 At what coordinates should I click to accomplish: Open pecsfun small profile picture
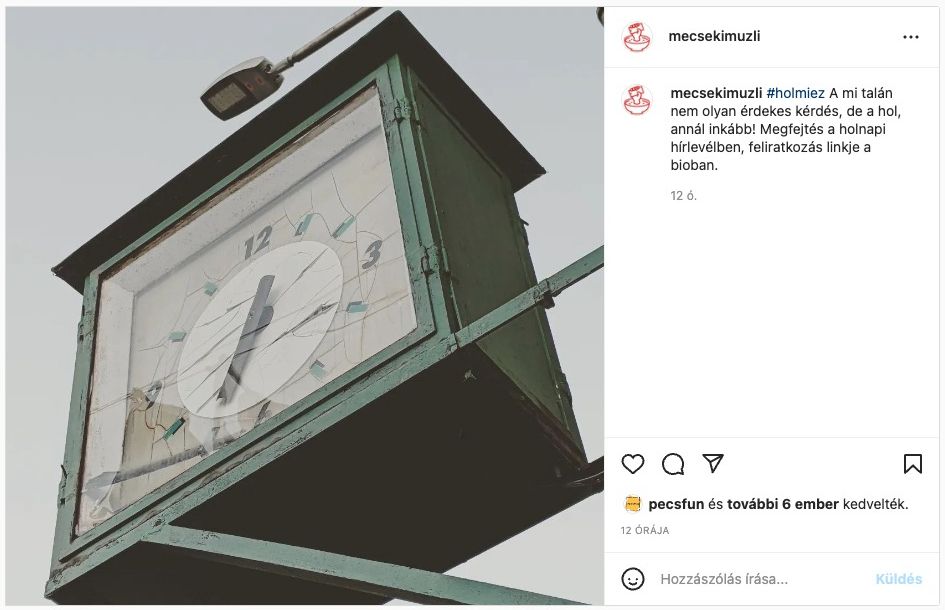coord(632,504)
